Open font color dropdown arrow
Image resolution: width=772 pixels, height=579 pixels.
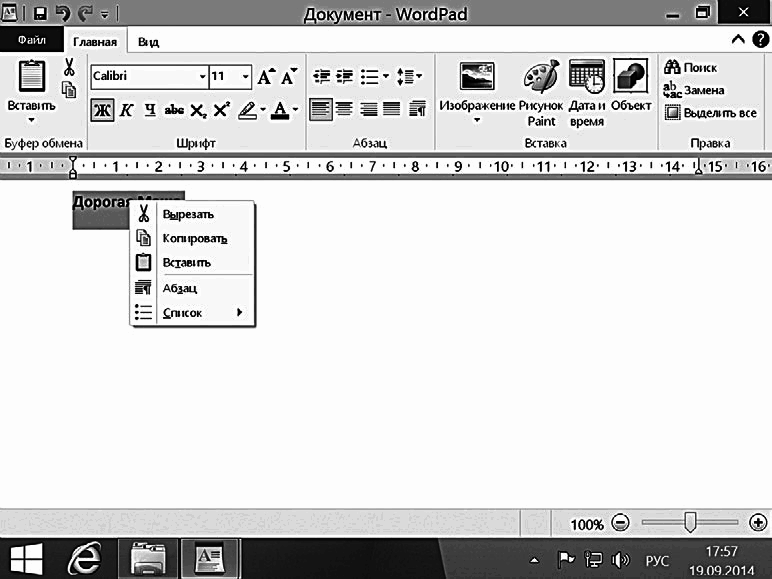(295, 110)
